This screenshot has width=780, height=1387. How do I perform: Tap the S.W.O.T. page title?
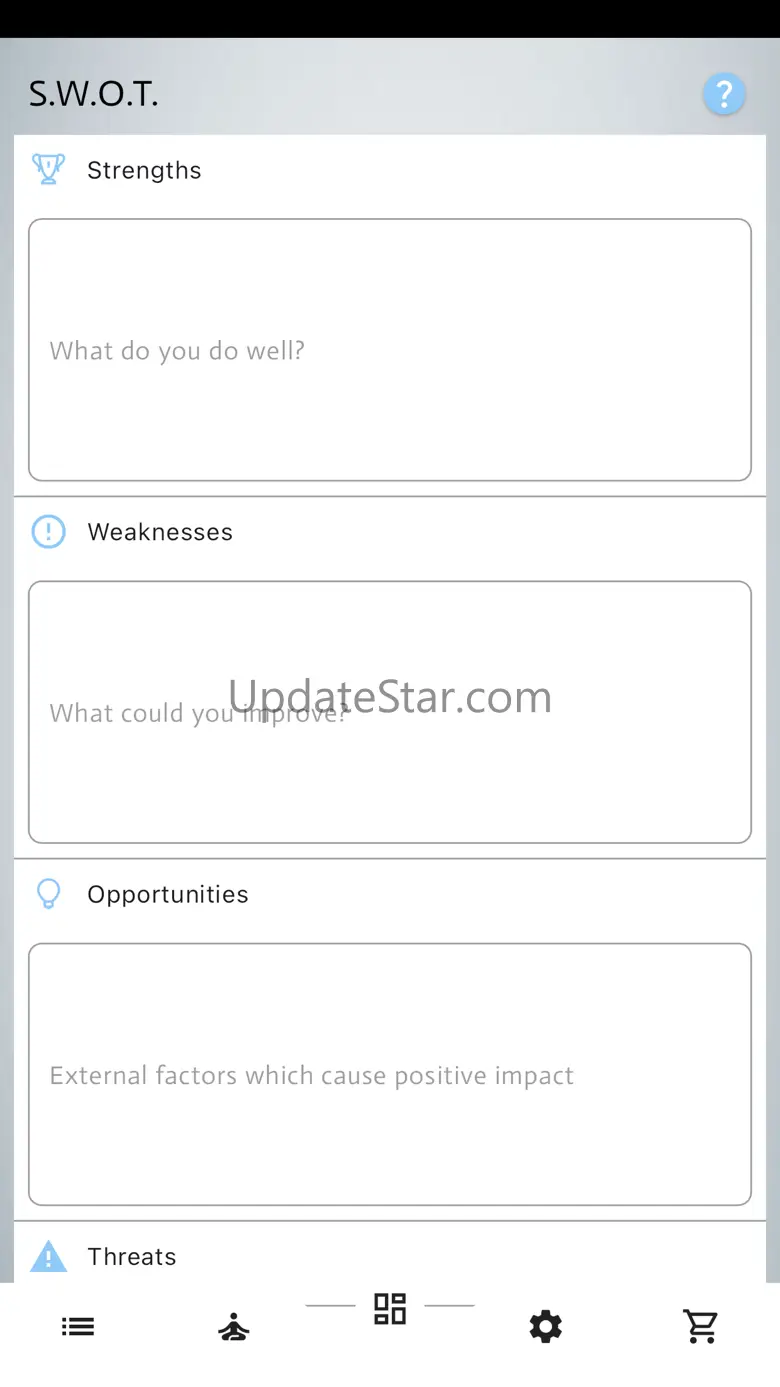pos(93,95)
